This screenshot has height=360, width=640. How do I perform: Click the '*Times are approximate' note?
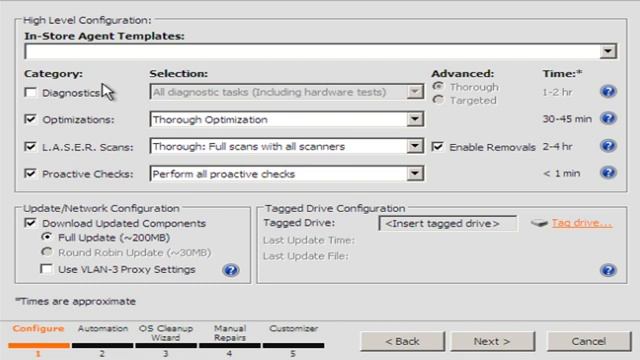76,301
